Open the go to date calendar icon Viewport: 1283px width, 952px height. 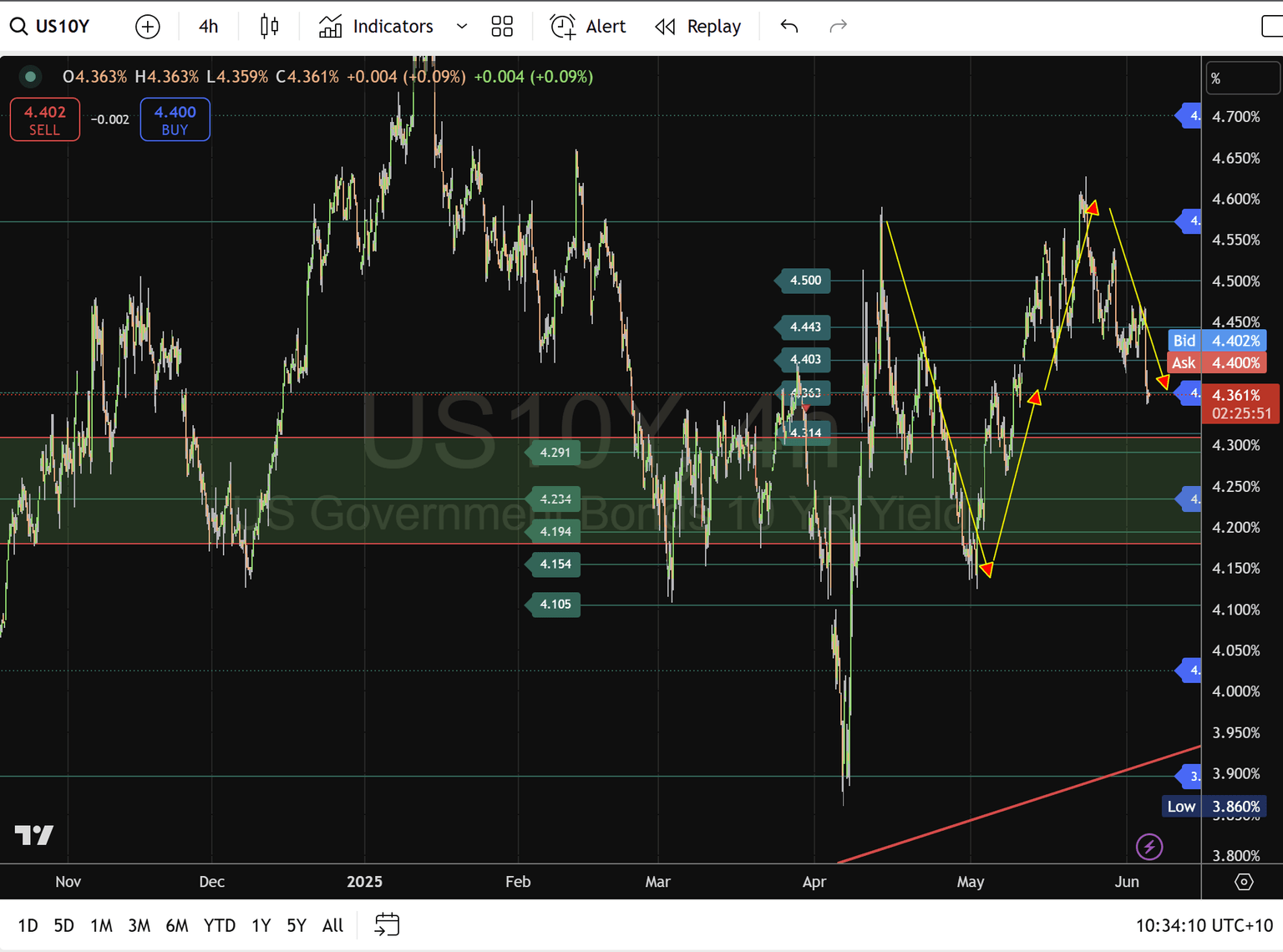point(387,924)
